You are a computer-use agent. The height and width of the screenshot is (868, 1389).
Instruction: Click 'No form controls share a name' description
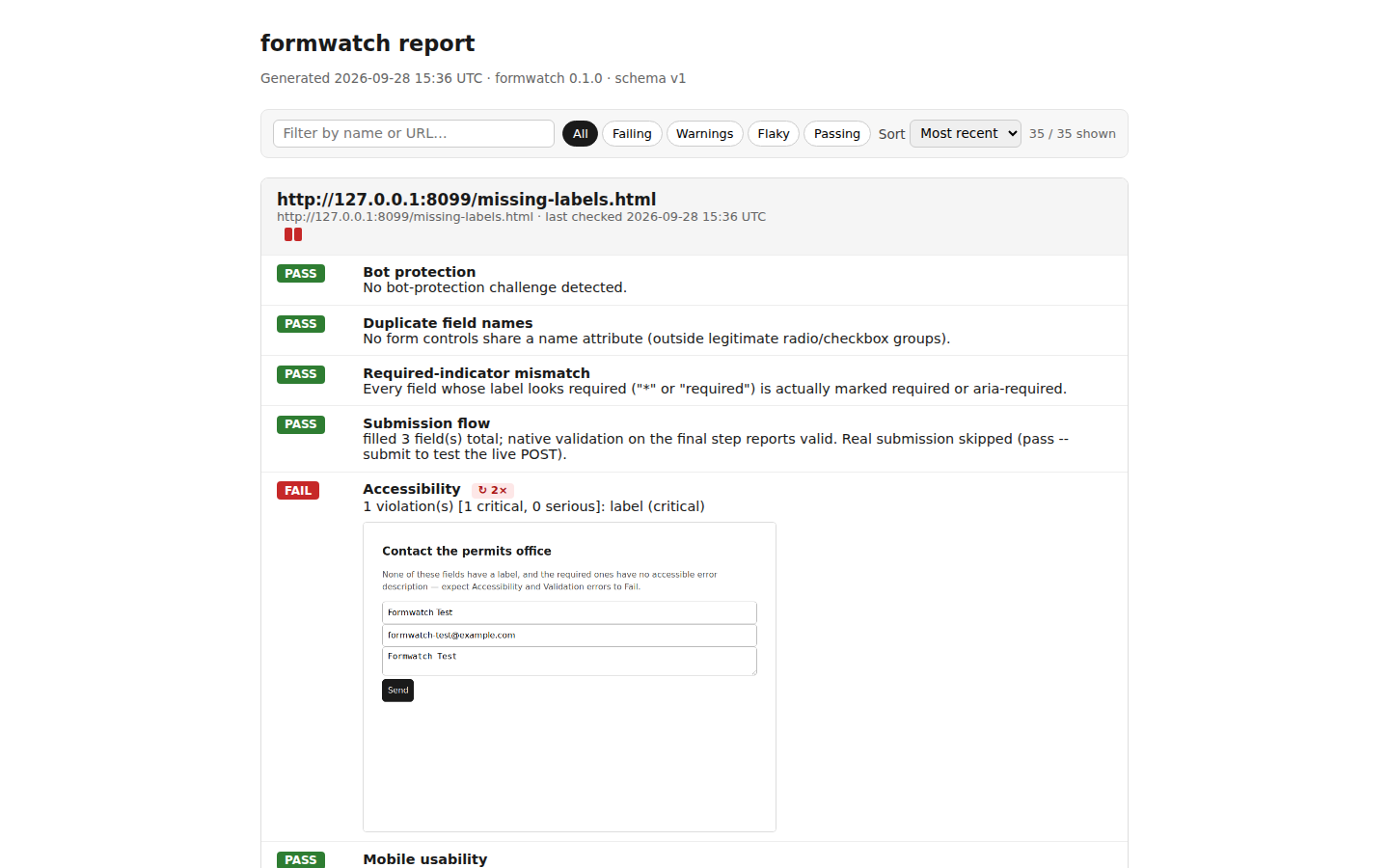click(x=656, y=339)
